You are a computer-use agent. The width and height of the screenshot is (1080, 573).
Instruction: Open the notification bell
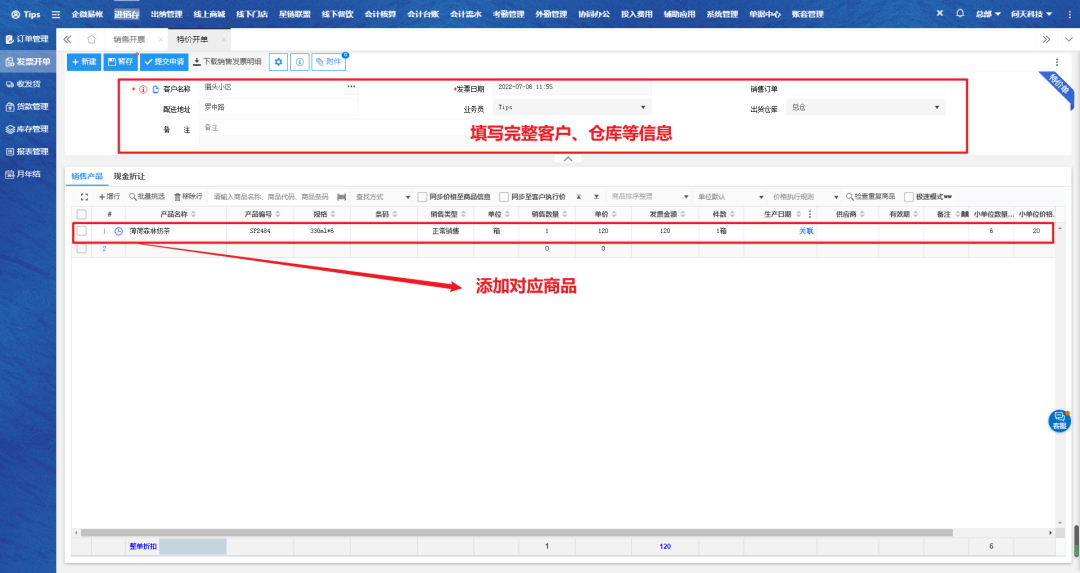click(960, 14)
